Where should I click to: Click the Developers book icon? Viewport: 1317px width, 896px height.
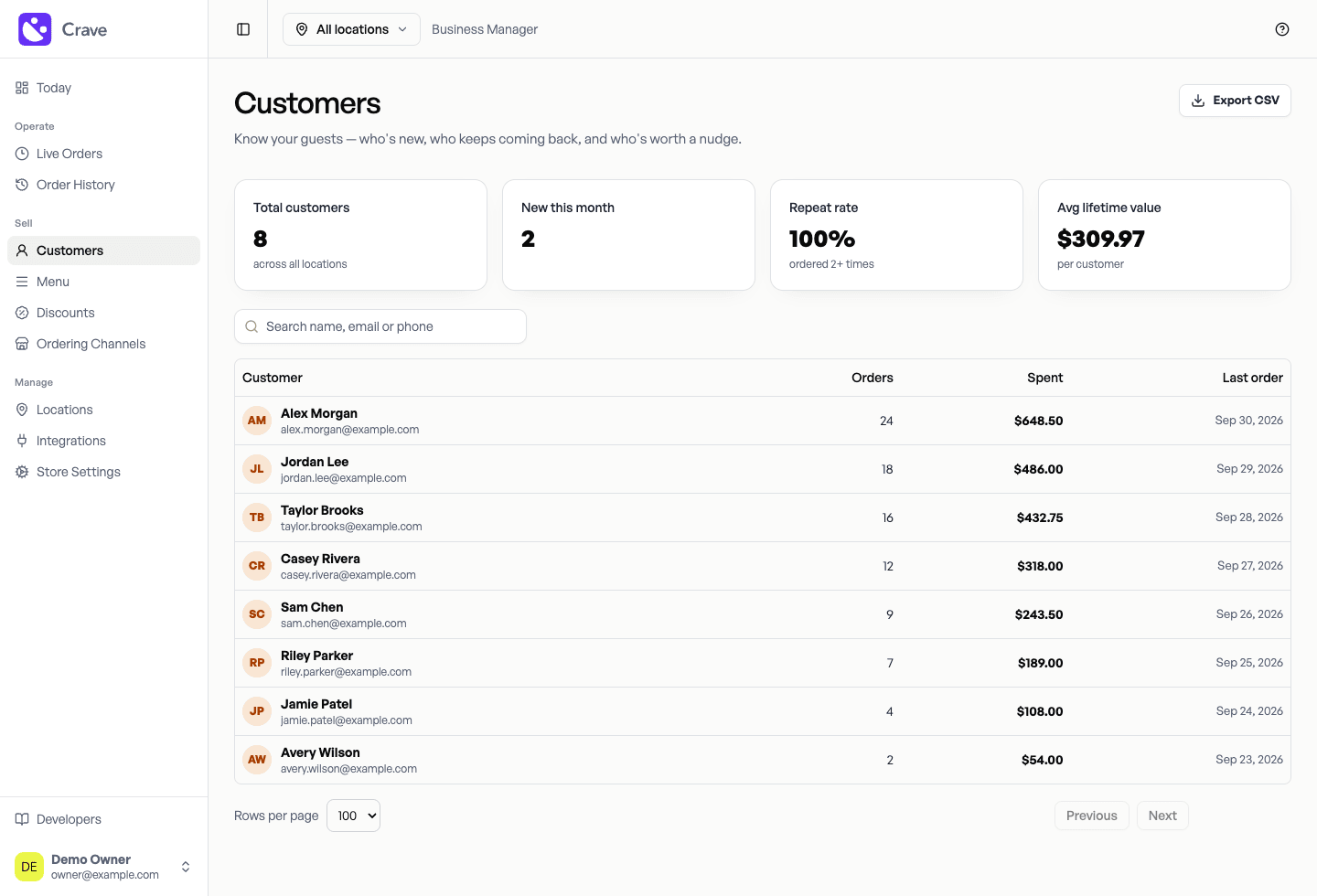22,819
